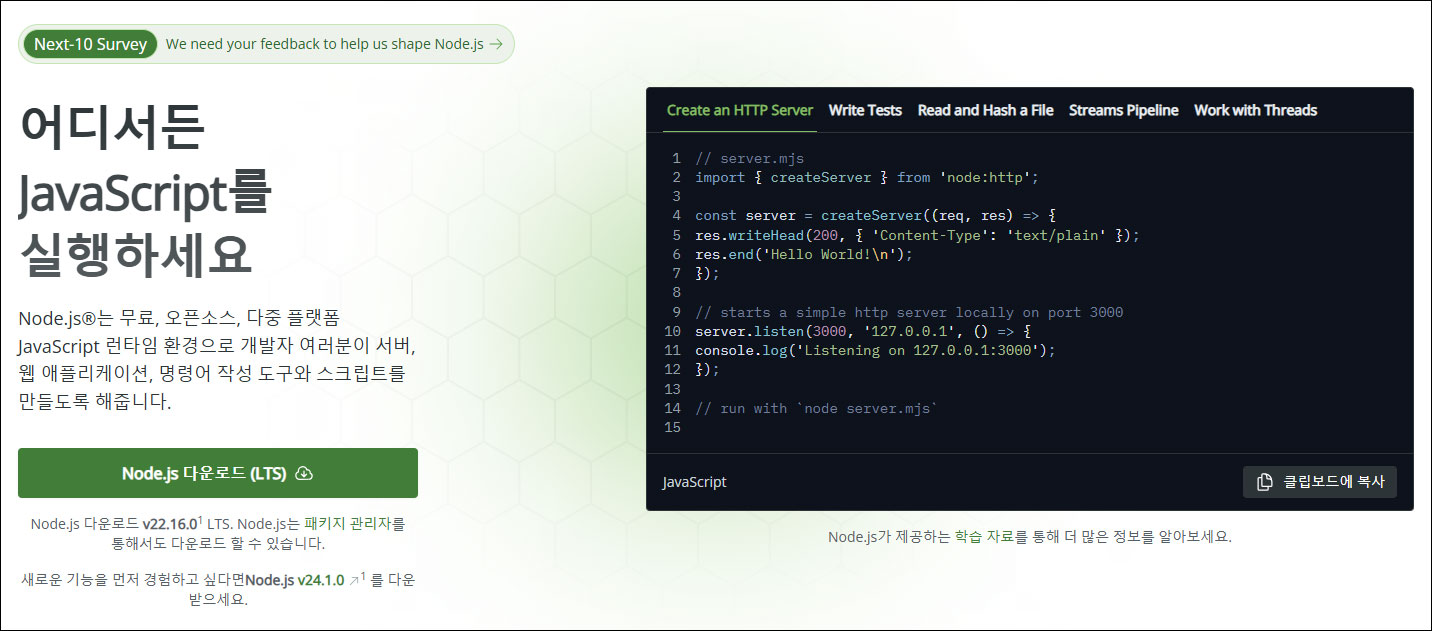Click the '// server.mjs' comment line
Image resolution: width=1432 pixels, height=631 pixels.
749,158
